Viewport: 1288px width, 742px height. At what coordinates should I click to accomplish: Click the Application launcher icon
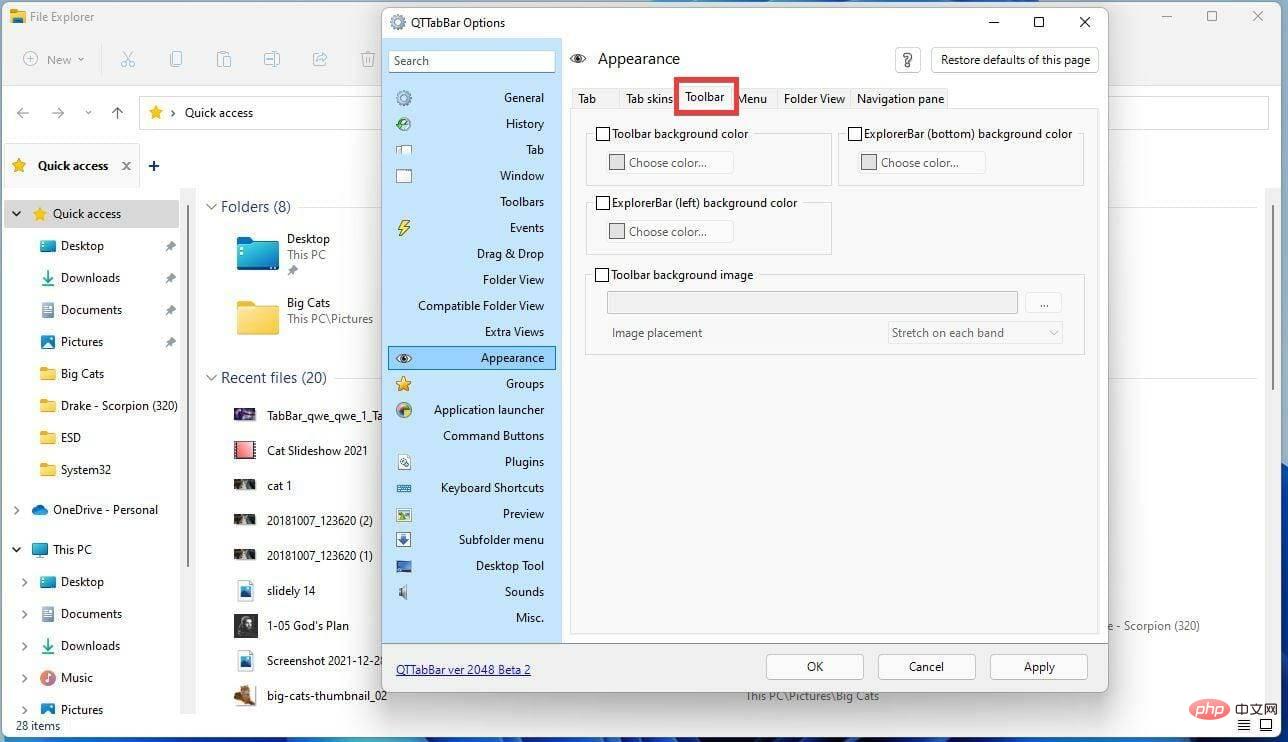click(404, 410)
